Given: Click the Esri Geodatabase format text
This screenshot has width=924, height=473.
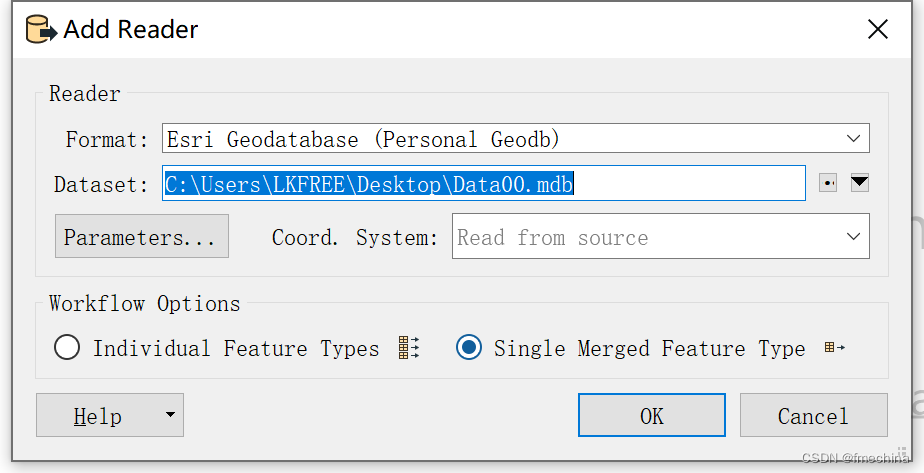Looking at the screenshot, I should 363,139.
